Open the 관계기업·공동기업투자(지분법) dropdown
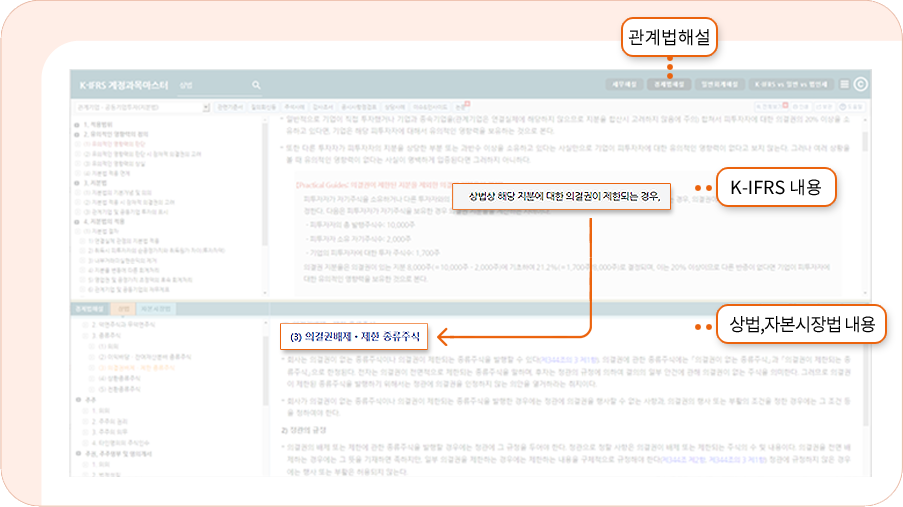This screenshot has width=903, height=507. (x=141, y=105)
